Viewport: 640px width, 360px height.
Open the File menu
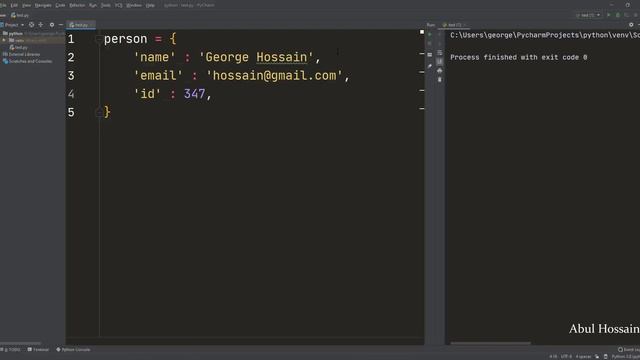point(3,5)
